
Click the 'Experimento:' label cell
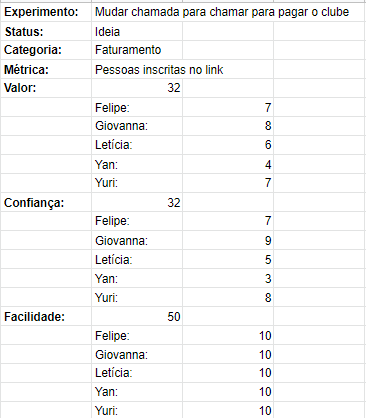point(46,12)
